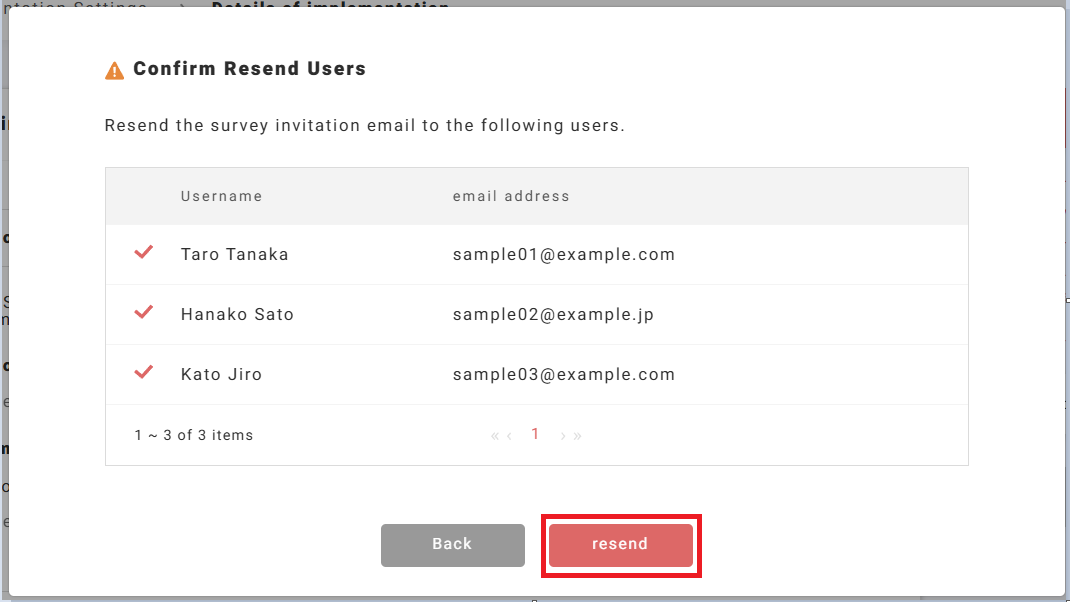
Task: Uncheck the Taro Tanaka checkmark
Action: pyautogui.click(x=143, y=253)
